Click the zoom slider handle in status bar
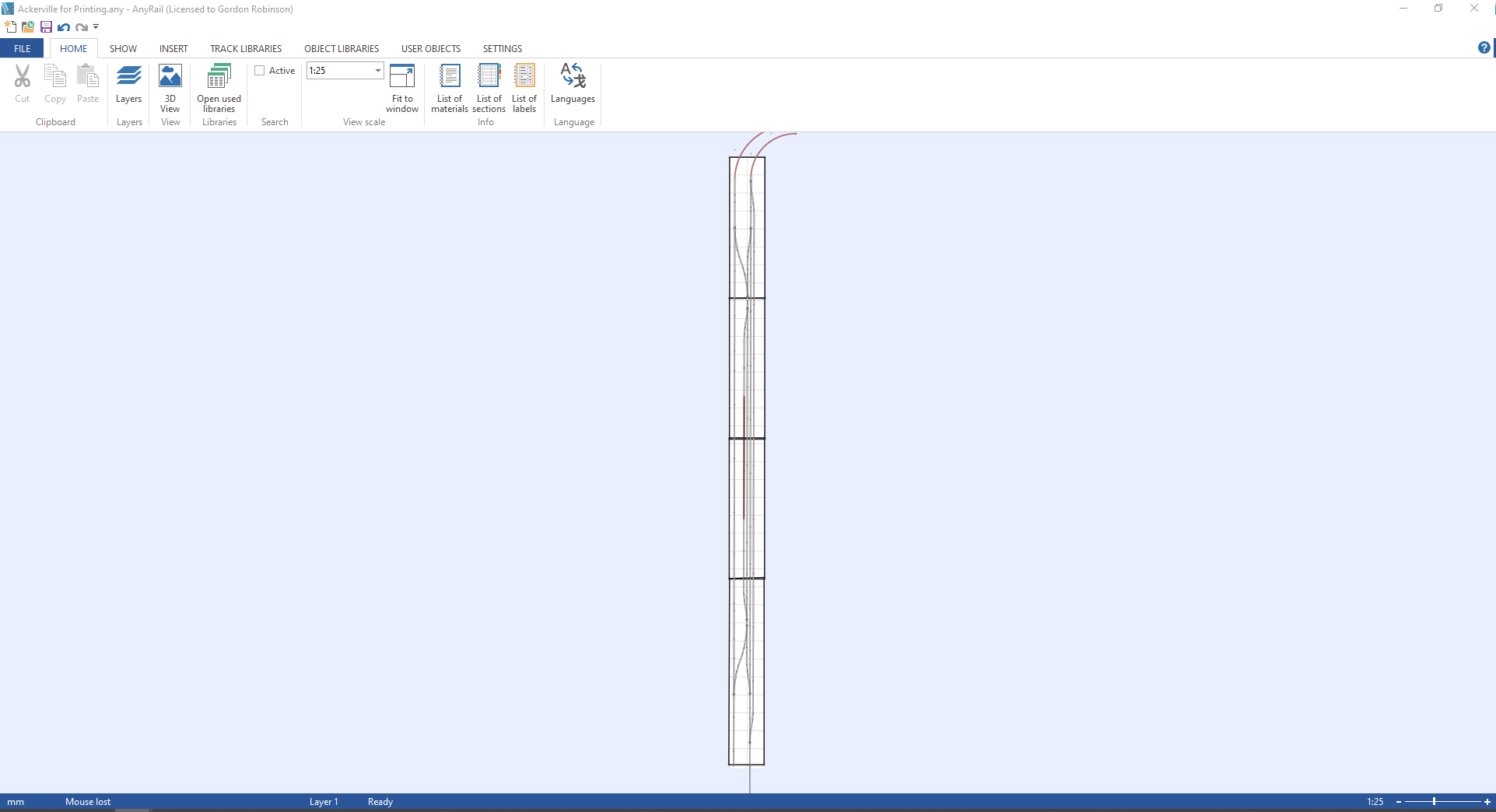This screenshot has height=812, width=1496. pos(1434,802)
